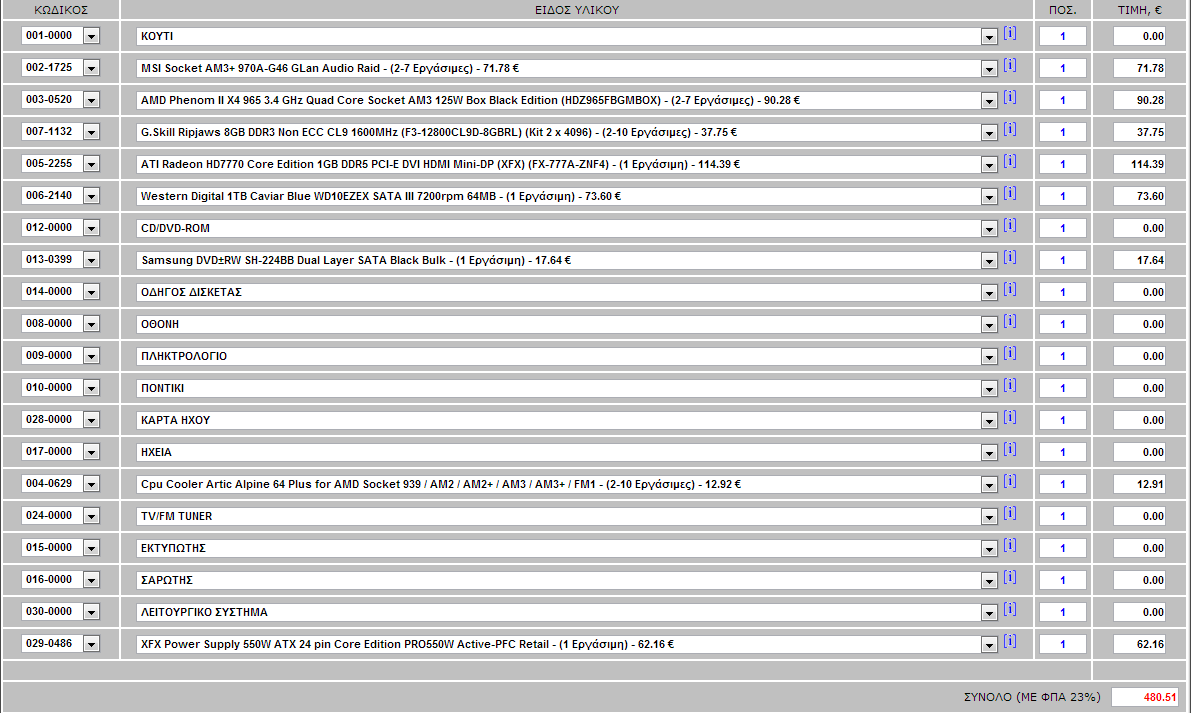1191x713 pixels.
Task: Click price field showing 71.78
Action: pyautogui.click(x=1139, y=68)
